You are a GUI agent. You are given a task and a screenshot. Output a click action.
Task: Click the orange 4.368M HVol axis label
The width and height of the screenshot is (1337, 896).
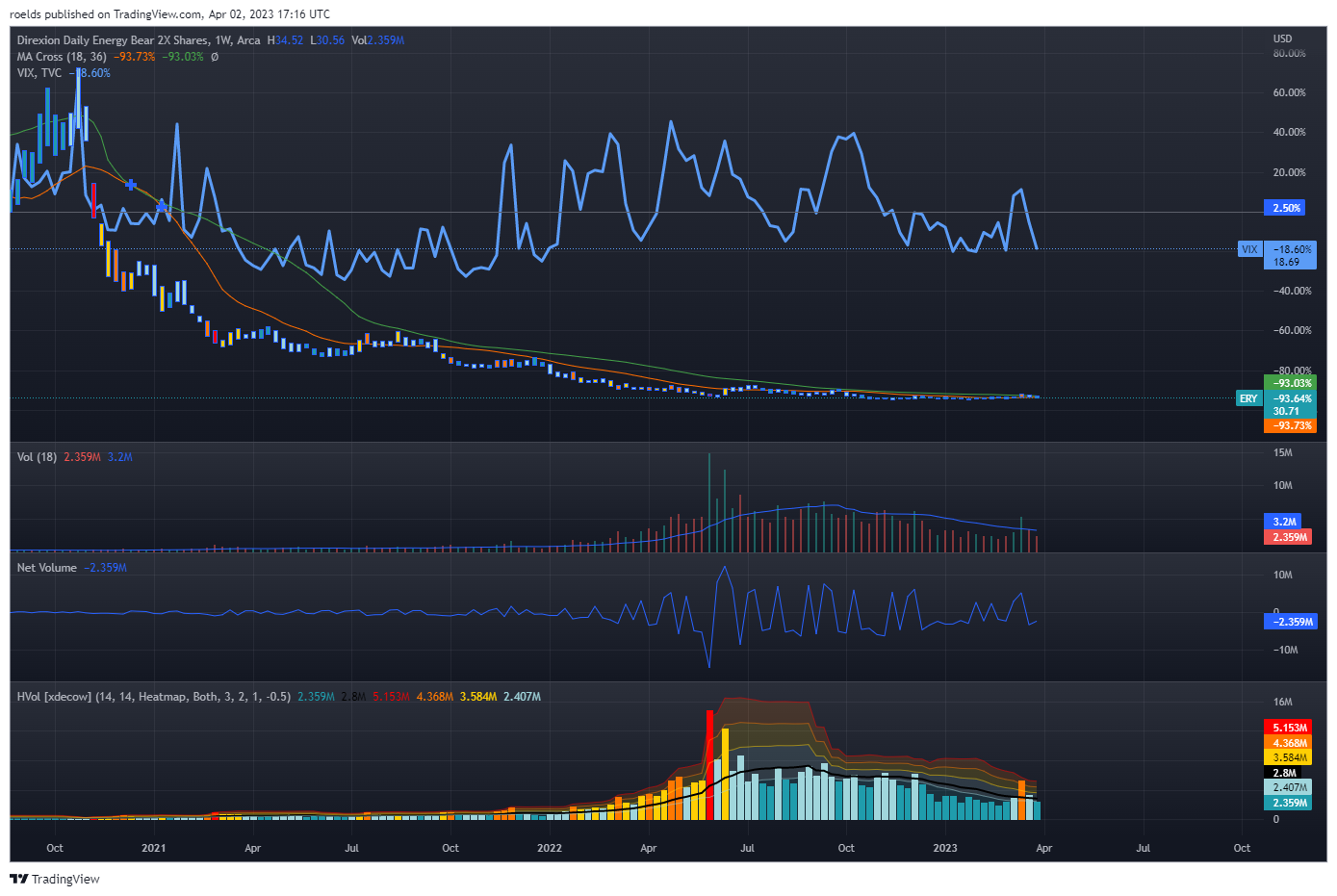[1288, 743]
